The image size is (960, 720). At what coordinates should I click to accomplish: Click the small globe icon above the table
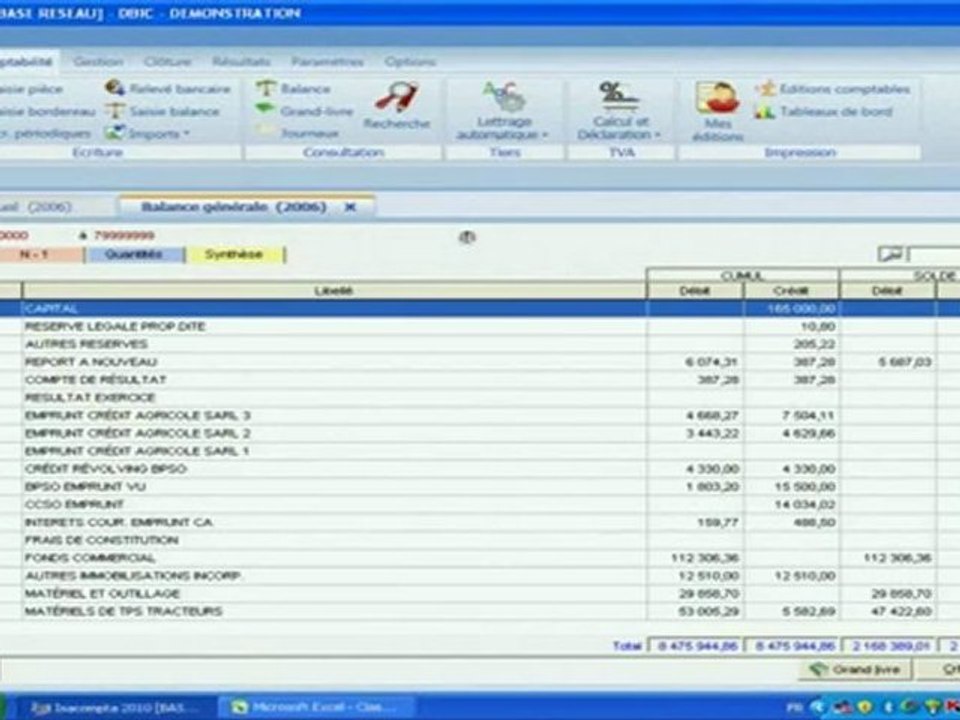click(467, 237)
